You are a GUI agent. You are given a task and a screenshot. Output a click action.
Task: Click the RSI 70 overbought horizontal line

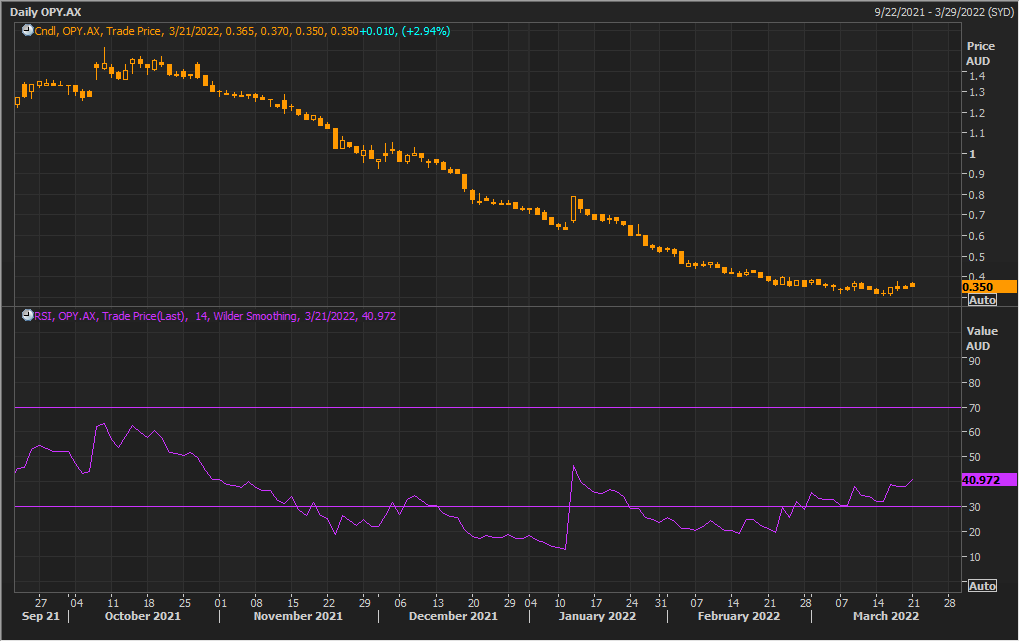pyautogui.click(x=488, y=408)
